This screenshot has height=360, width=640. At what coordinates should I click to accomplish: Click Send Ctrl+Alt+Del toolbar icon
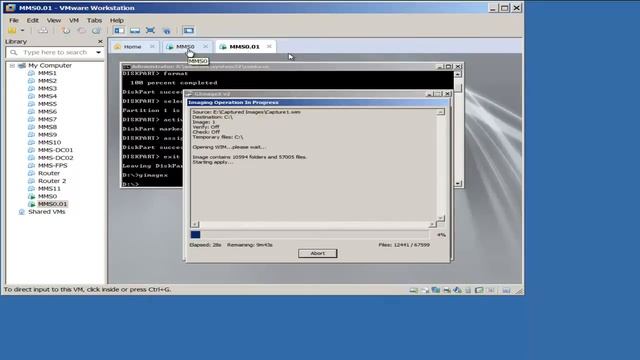[x=43, y=31]
